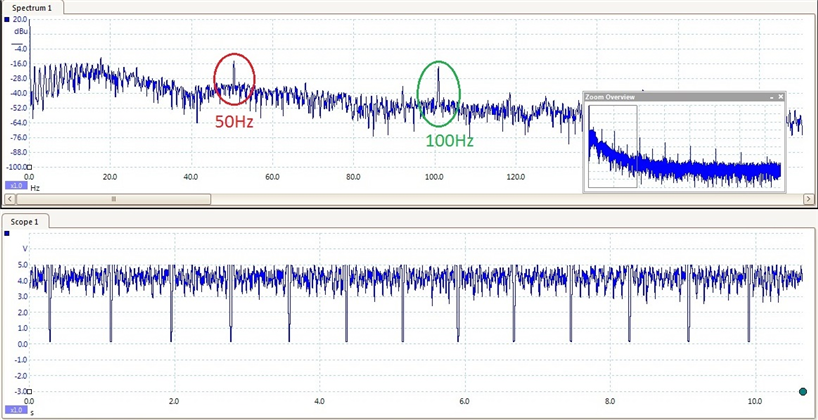The height and width of the screenshot is (420, 818).
Task: Click the spectrum scrollbar left arrow
Action: 9,199
